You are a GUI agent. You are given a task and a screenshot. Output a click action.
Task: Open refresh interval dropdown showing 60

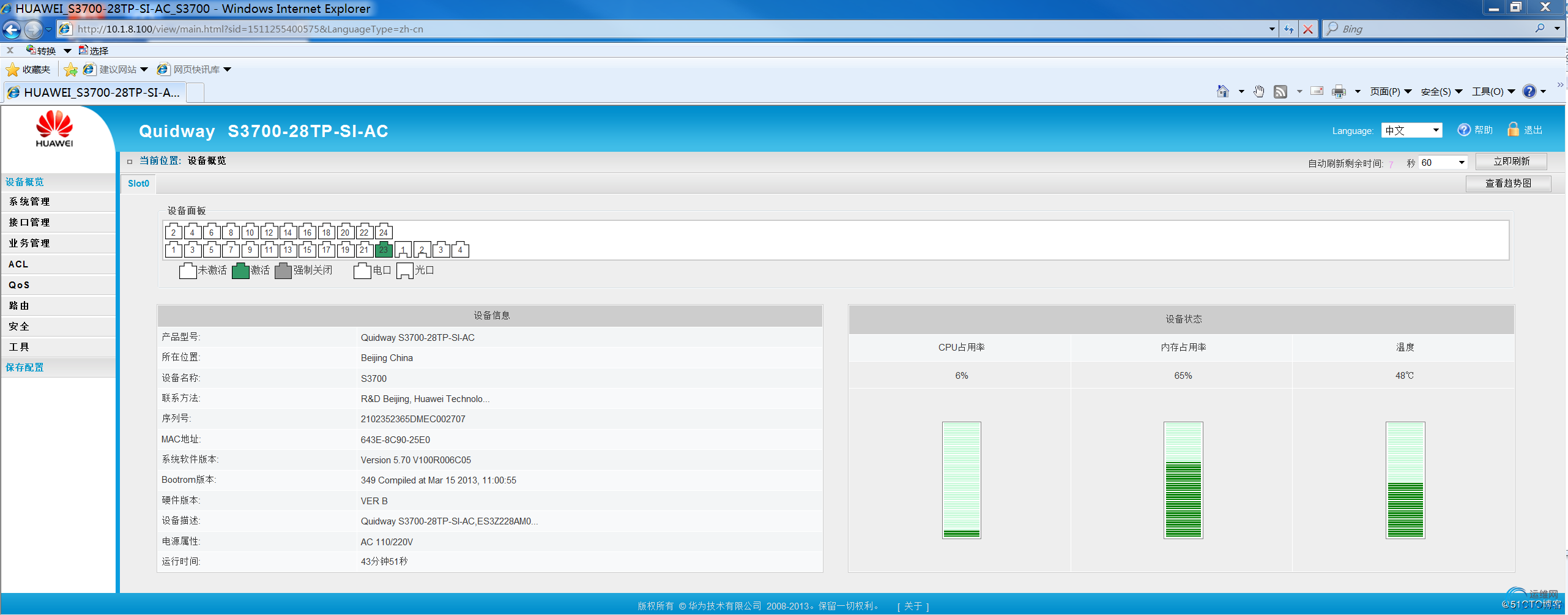coord(1443,162)
